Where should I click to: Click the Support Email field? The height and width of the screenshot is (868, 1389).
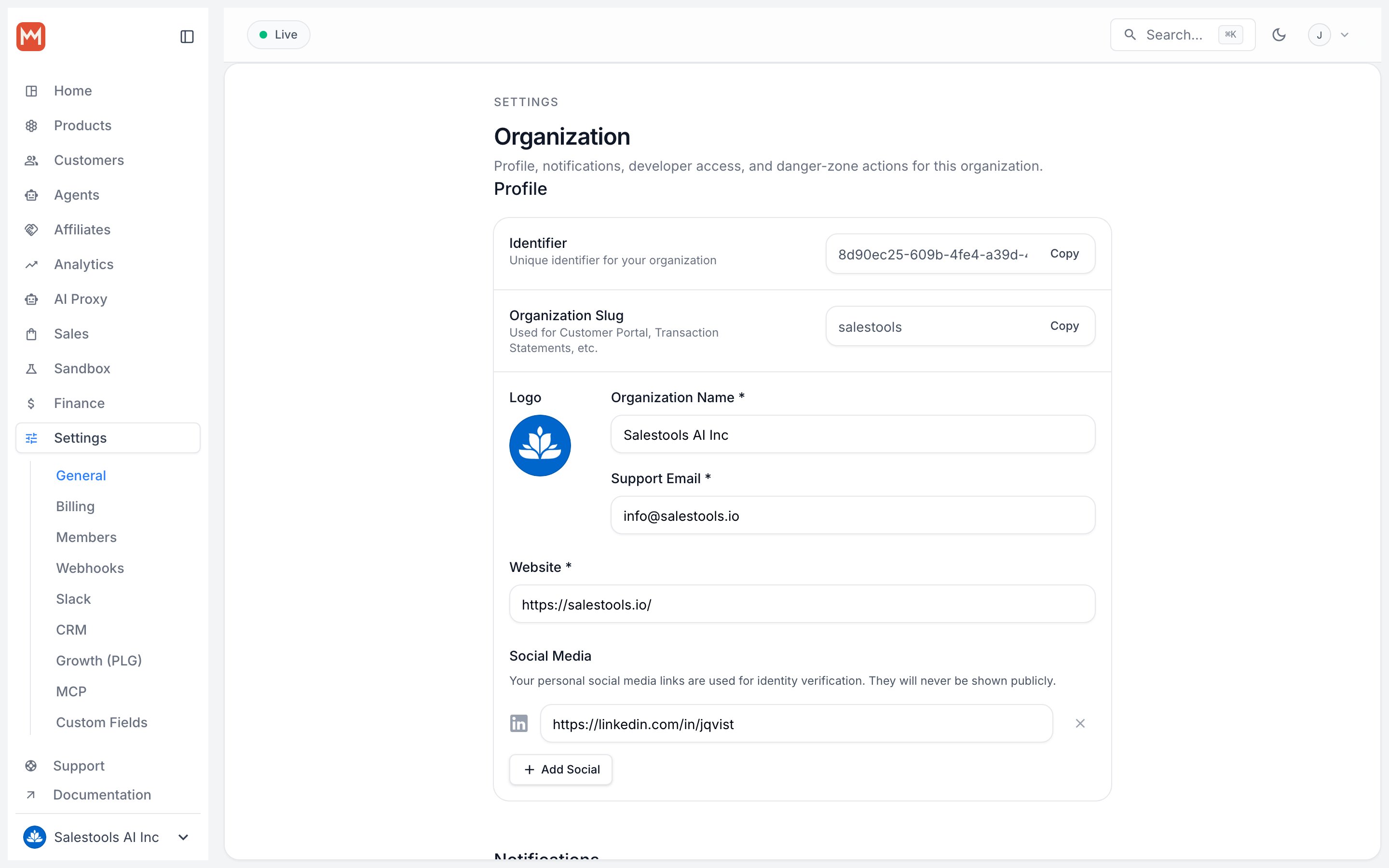click(x=852, y=515)
